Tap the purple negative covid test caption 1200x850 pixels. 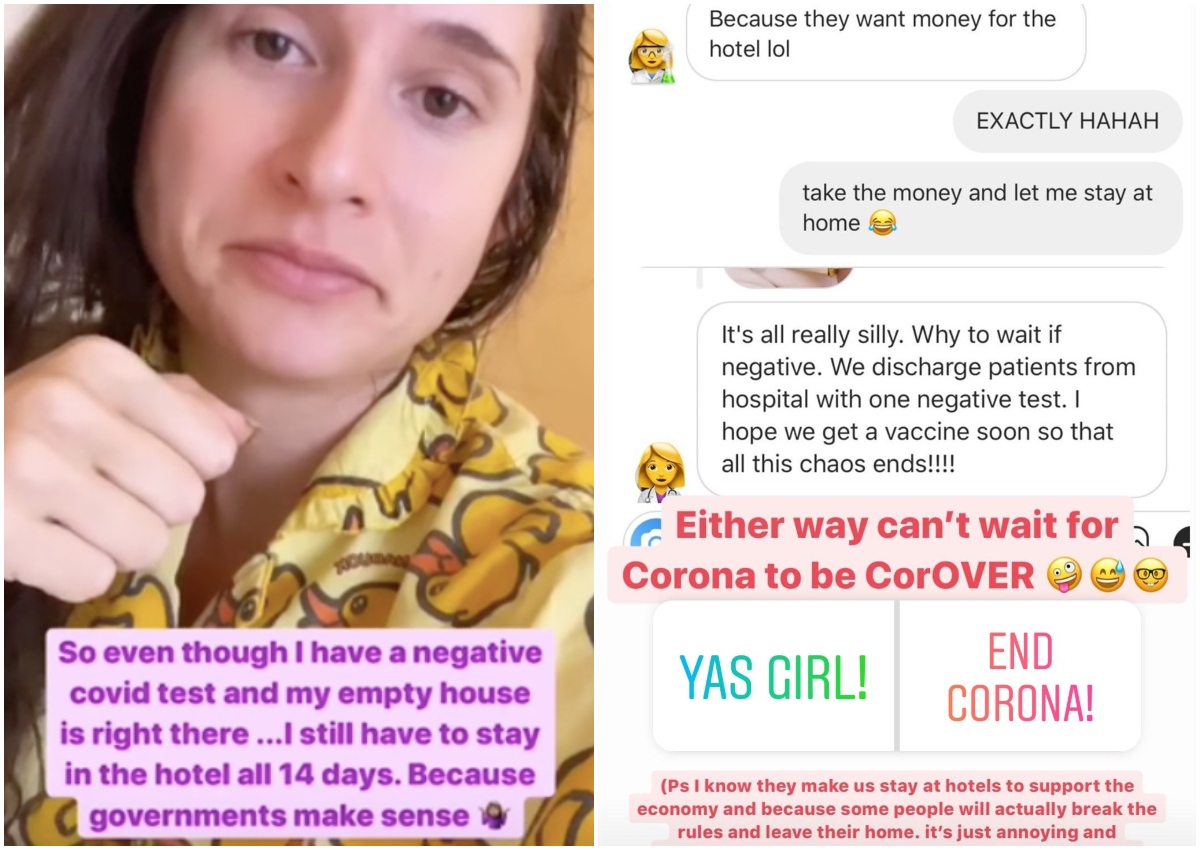[300, 734]
